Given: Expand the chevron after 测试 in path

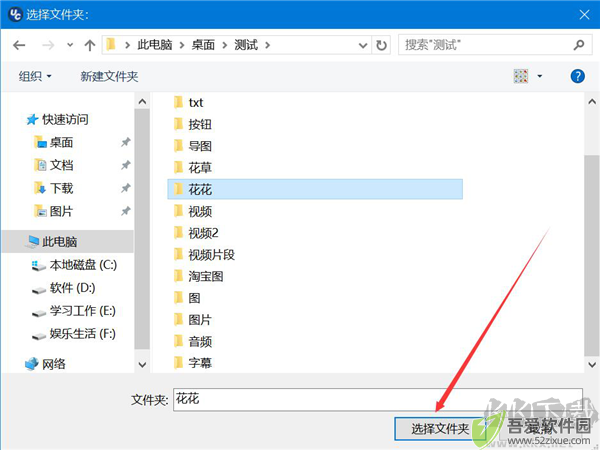Looking at the screenshot, I should point(267,46).
